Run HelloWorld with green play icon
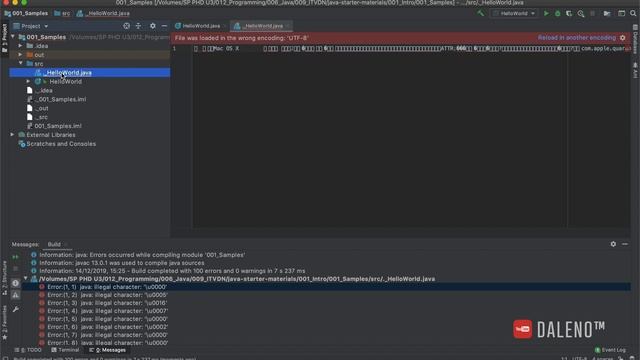Viewport: 640px width, 360px height. coord(546,13)
